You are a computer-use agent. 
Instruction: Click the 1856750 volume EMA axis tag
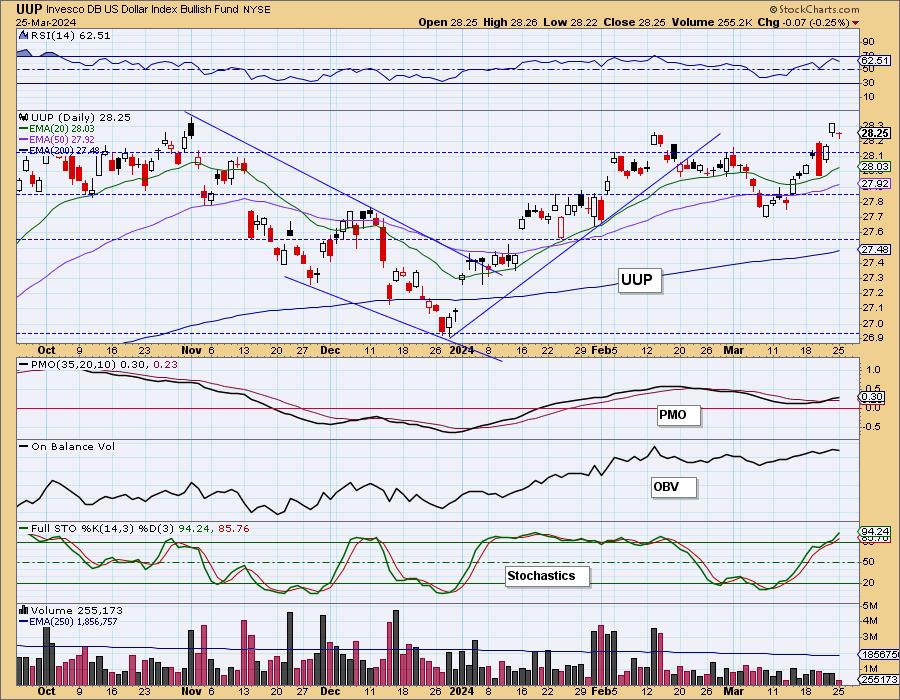(x=878, y=655)
